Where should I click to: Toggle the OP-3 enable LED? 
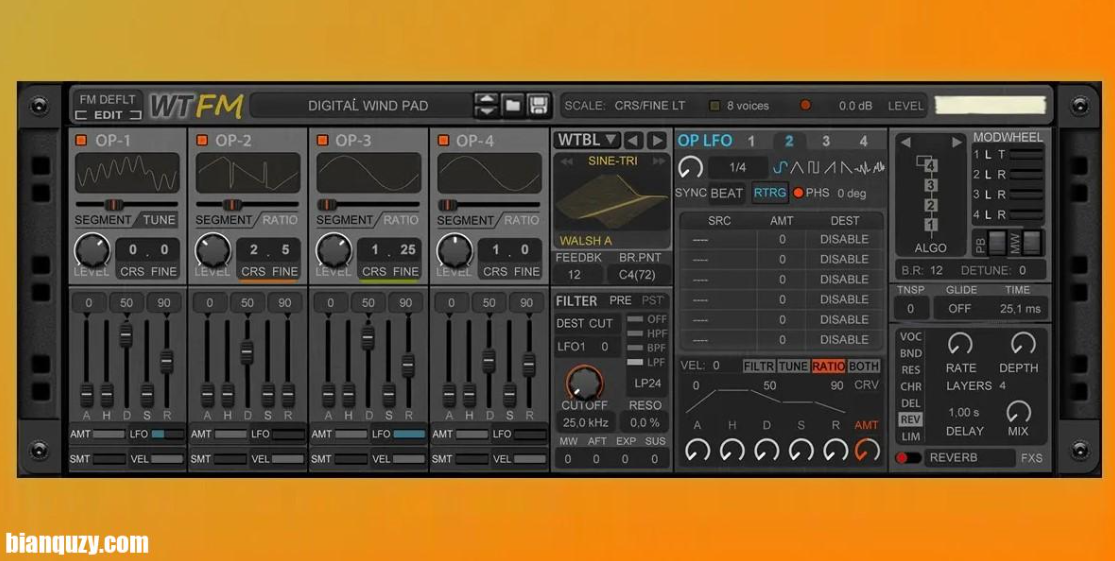323,140
